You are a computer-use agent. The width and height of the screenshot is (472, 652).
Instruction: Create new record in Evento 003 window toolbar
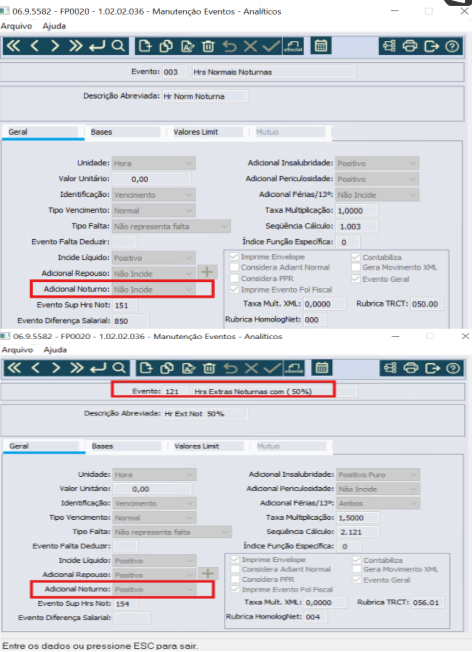point(145,46)
